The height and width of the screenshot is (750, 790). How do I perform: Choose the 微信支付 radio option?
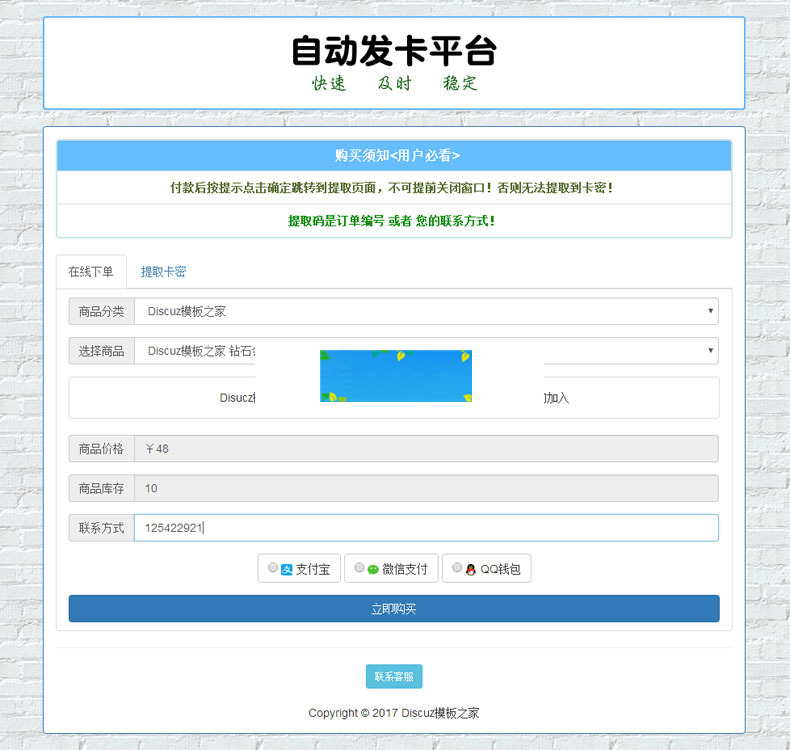click(359, 569)
